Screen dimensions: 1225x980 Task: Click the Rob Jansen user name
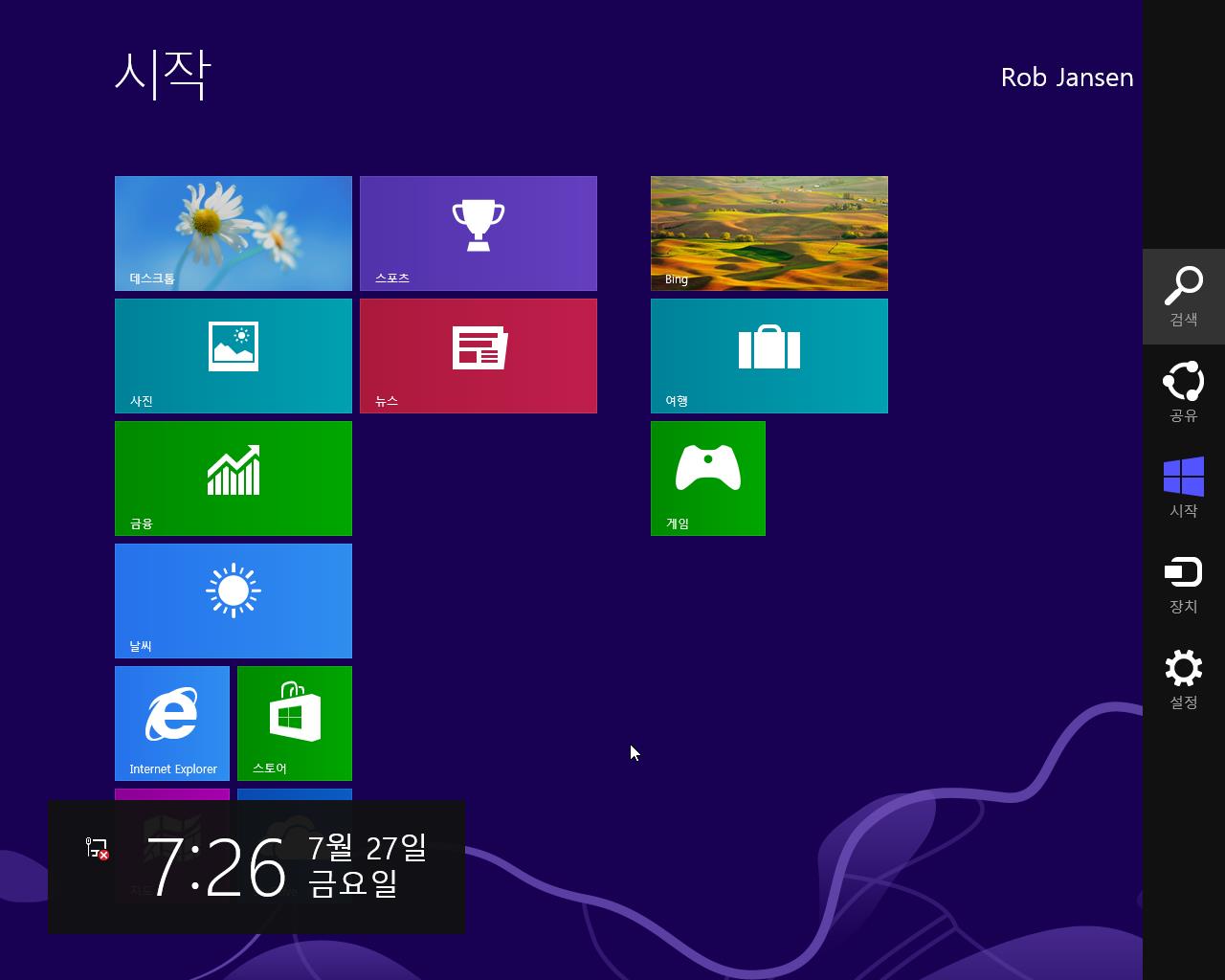tap(1067, 78)
